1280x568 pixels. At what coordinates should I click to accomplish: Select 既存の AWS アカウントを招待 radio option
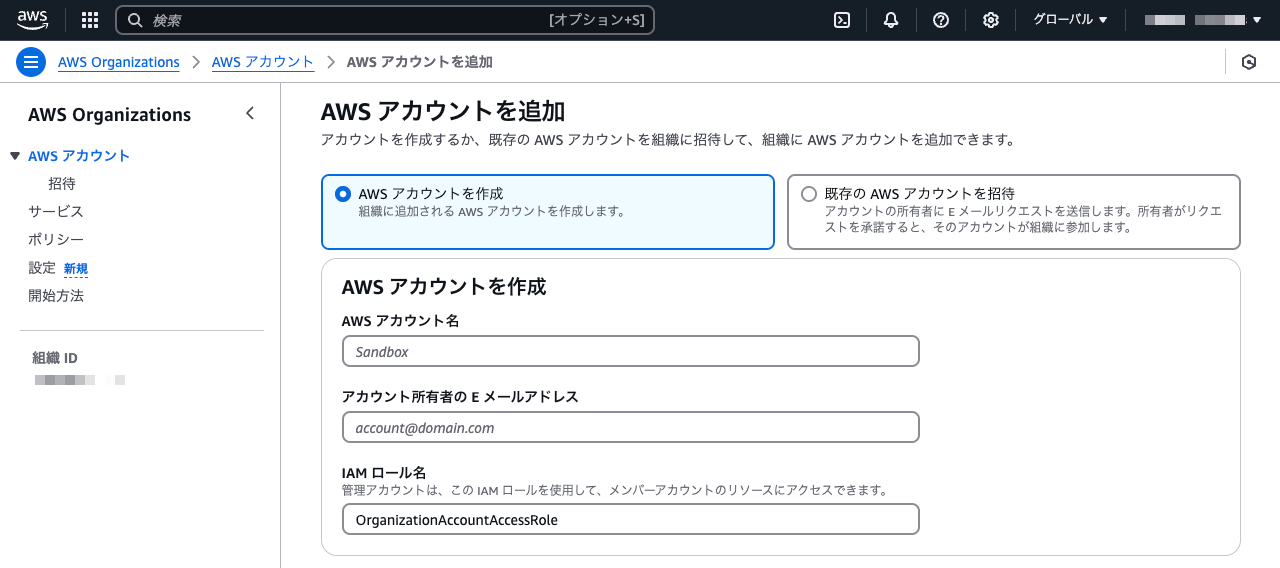click(809, 194)
